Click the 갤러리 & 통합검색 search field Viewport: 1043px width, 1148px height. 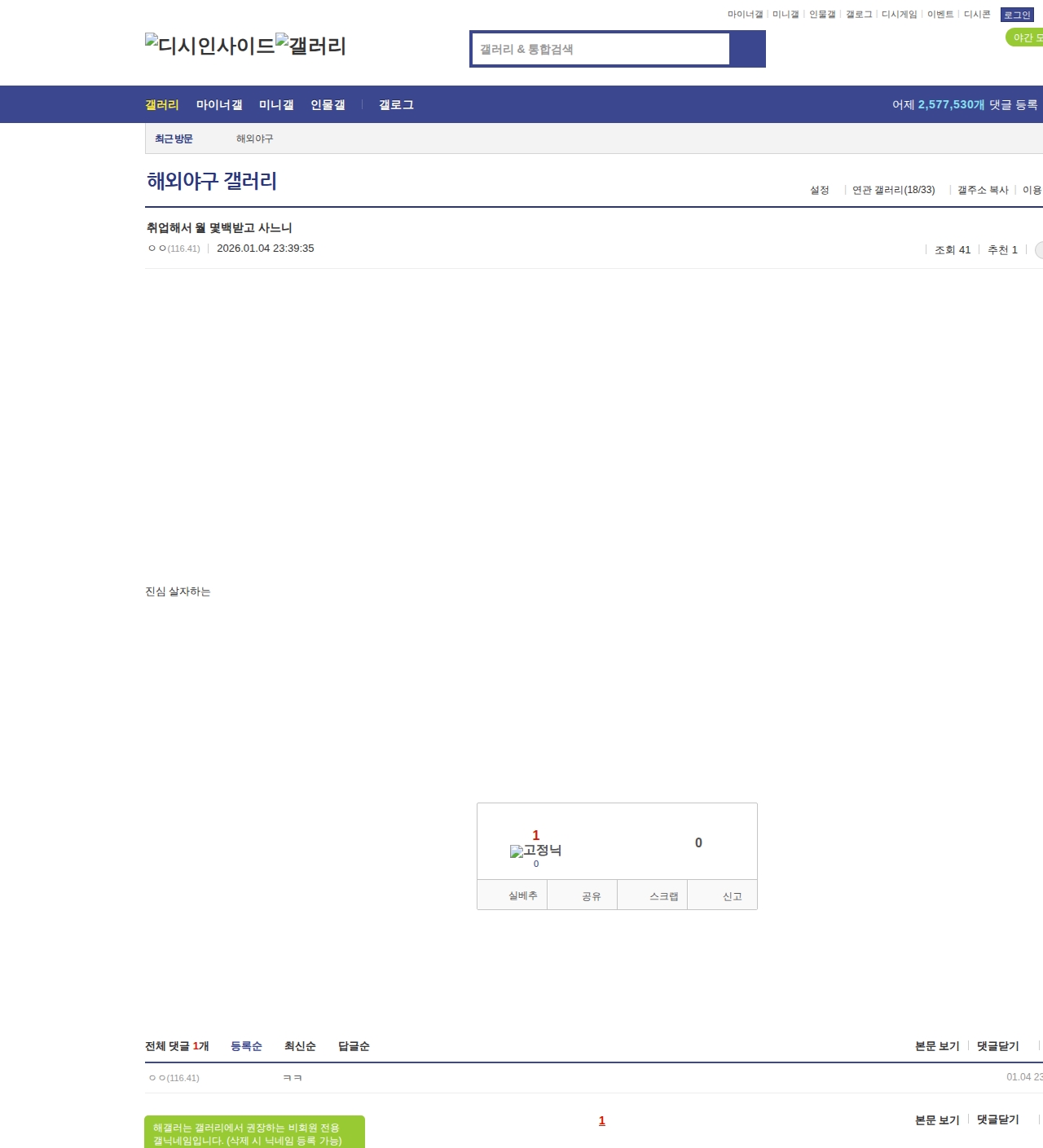601,49
